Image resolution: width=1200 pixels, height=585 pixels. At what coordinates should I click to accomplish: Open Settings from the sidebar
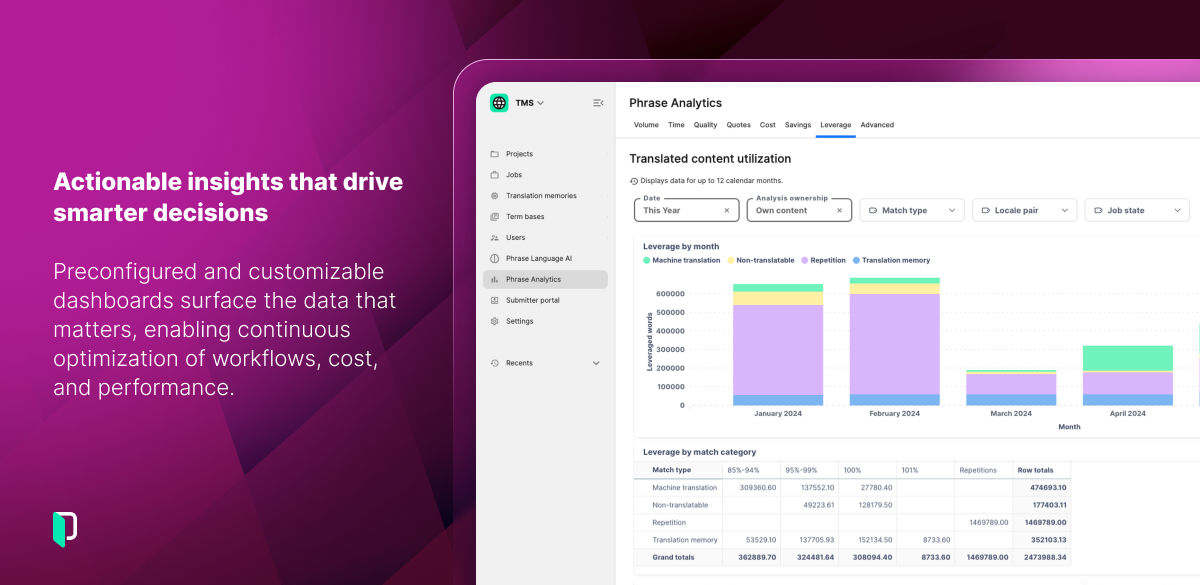click(519, 321)
